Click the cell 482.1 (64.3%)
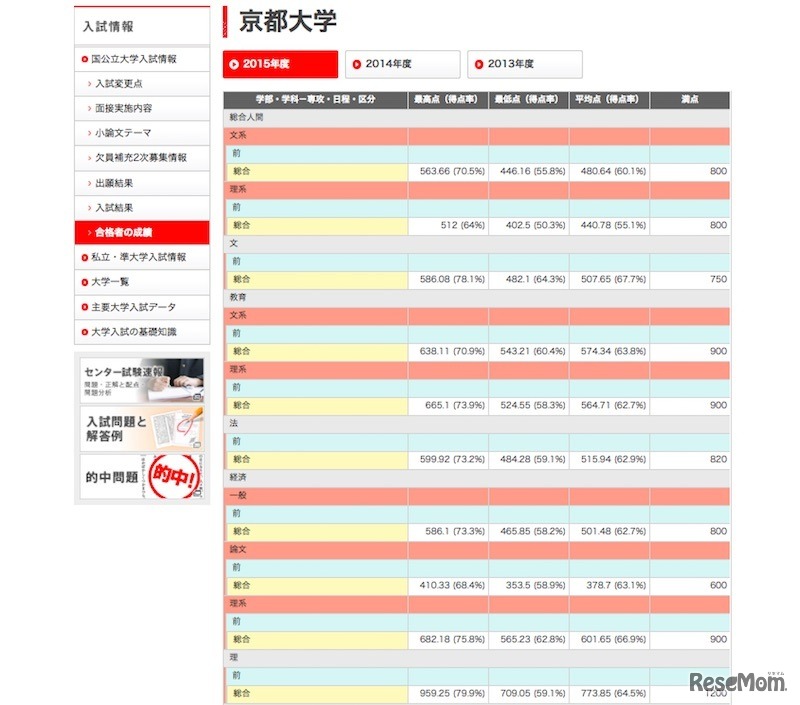The image size is (800, 705). 529,280
